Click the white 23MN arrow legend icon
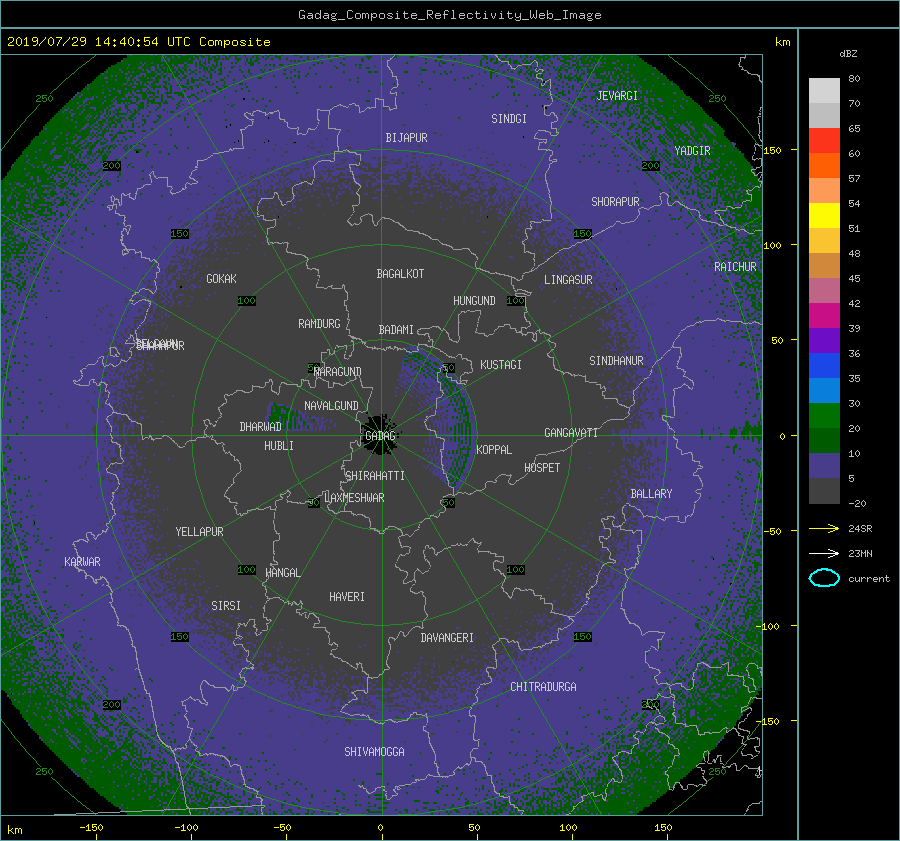 pos(824,553)
